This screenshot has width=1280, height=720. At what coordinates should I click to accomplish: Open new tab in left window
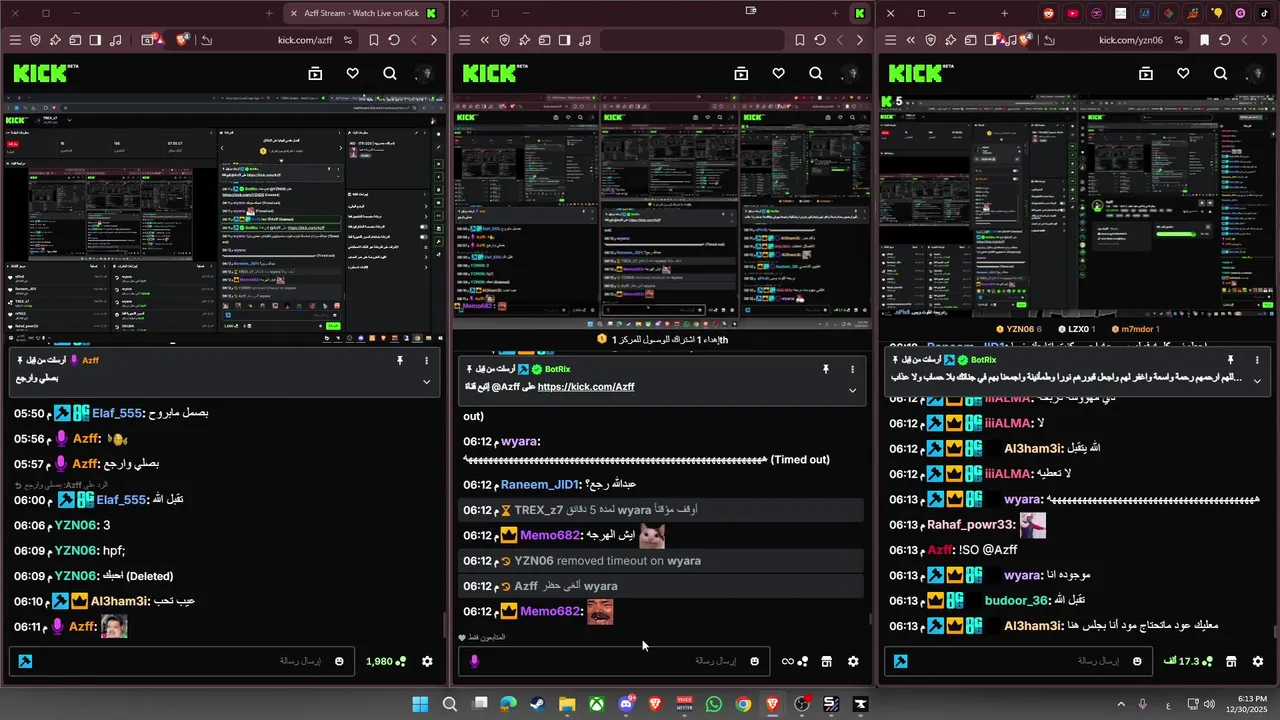point(269,13)
